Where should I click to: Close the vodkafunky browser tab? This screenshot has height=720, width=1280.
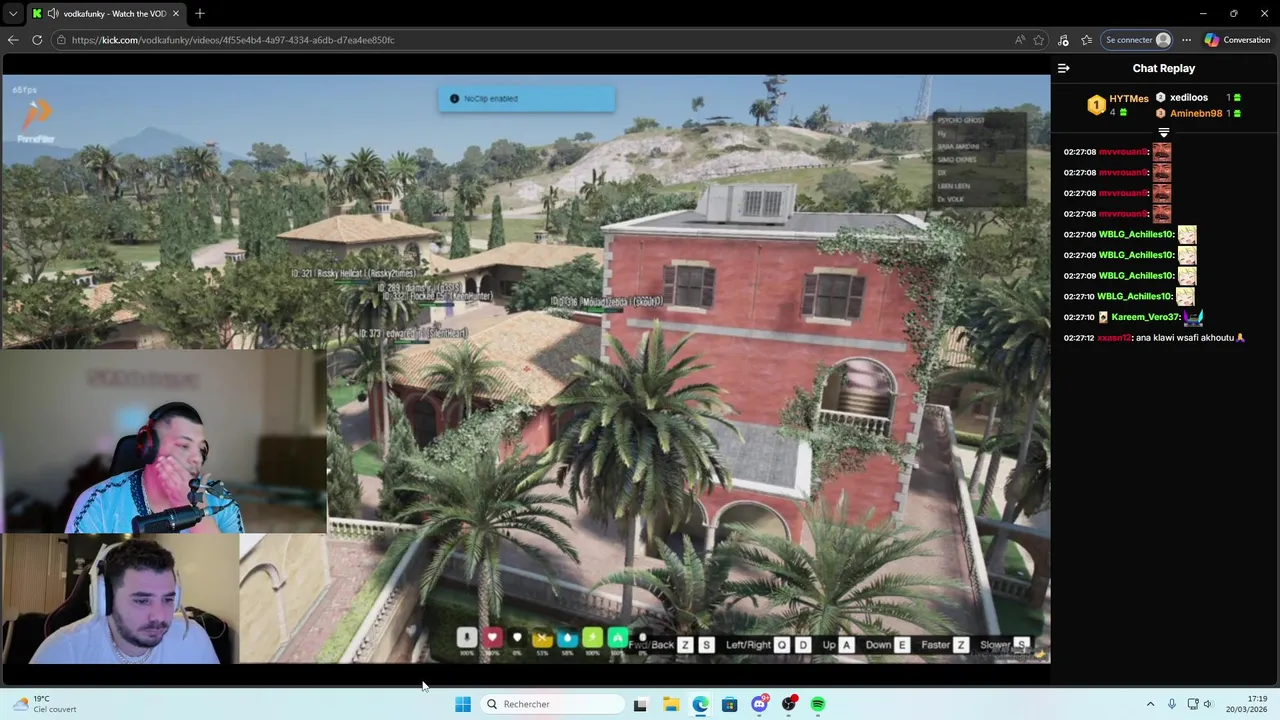click(176, 14)
